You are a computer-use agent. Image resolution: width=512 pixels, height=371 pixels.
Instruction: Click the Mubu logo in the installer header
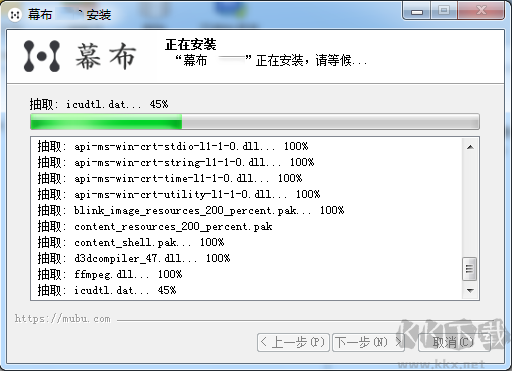[x=80, y=56]
